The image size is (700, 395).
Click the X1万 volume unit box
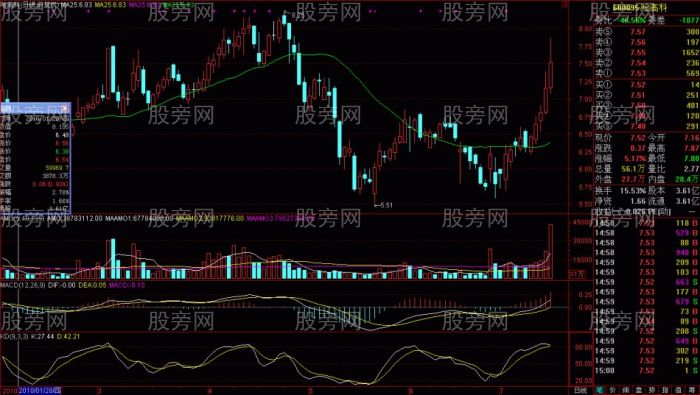[x=577, y=273]
